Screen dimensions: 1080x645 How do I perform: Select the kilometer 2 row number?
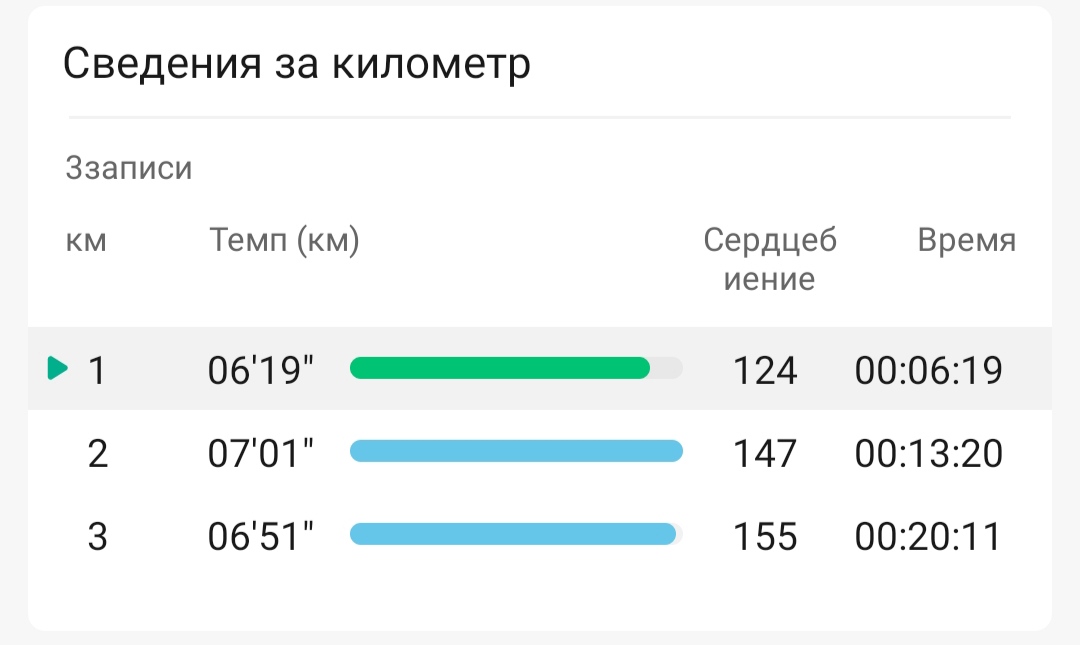pos(98,453)
